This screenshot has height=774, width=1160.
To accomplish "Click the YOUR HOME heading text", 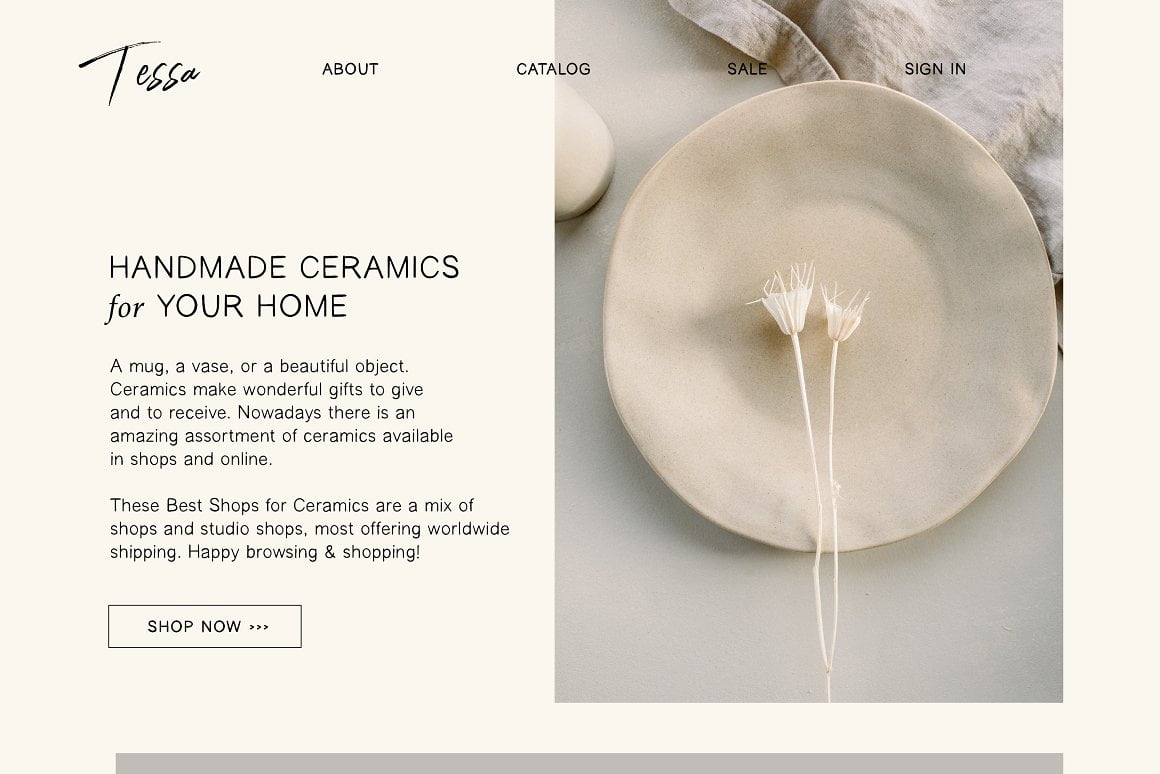I will pos(252,306).
